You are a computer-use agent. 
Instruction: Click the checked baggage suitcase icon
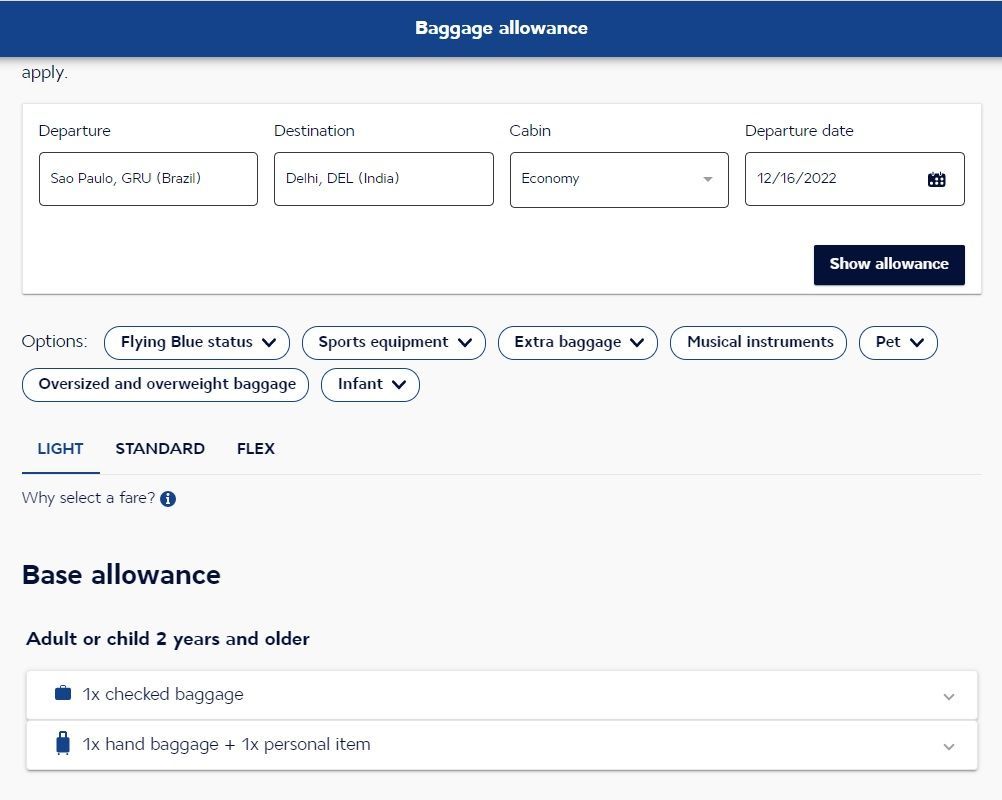coord(63,693)
